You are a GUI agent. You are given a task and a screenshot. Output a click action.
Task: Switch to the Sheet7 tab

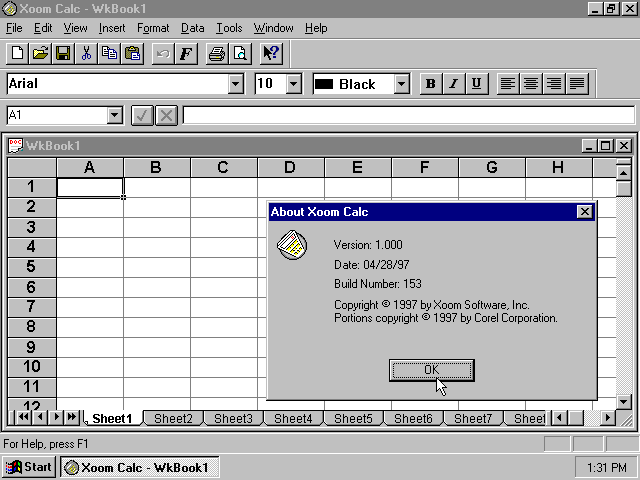click(x=473, y=419)
